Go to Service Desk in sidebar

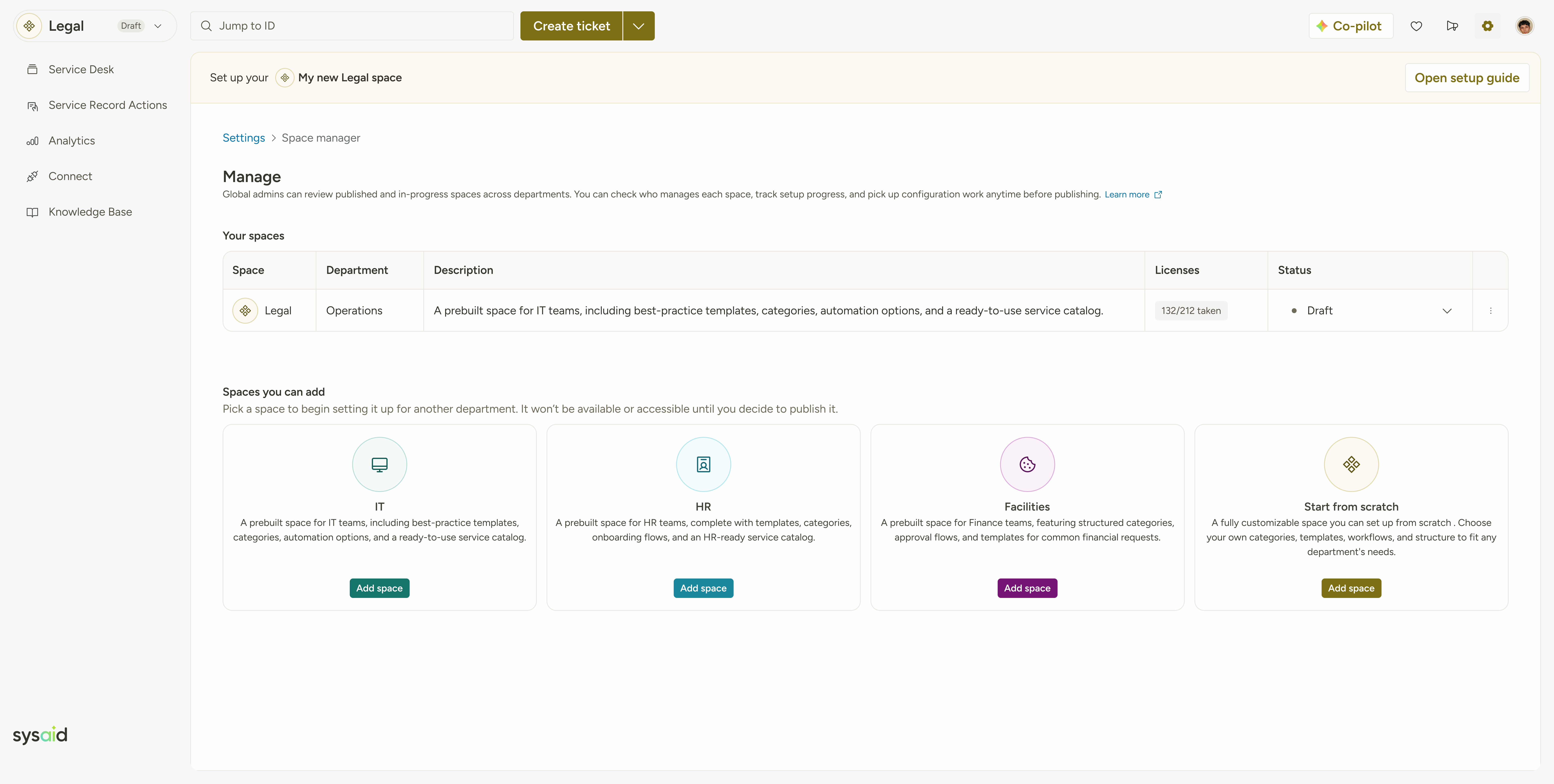[81, 69]
